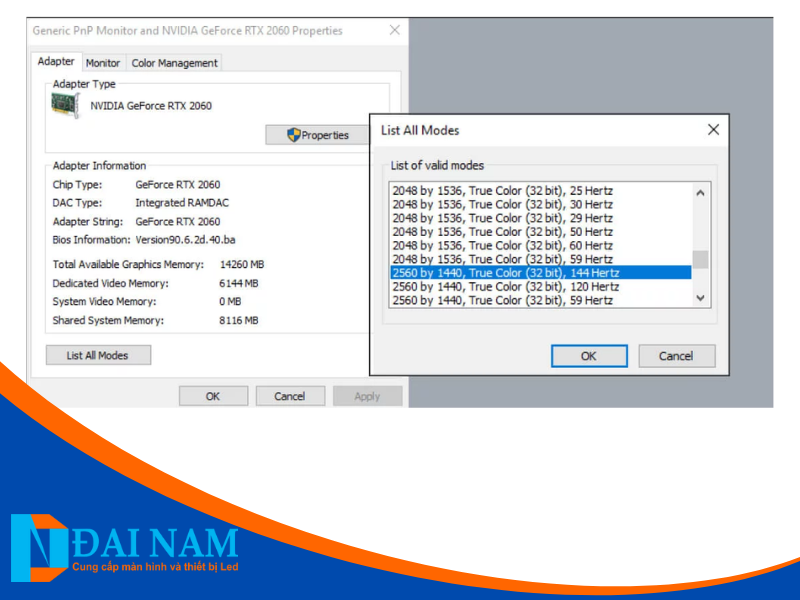Click the List All Modes button
Screen dimensions: 800x600
pyautogui.click(x=98, y=355)
